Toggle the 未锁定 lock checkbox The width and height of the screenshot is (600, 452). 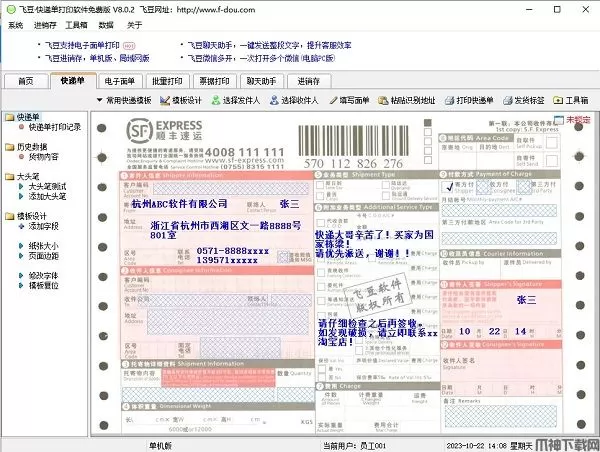point(561,119)
